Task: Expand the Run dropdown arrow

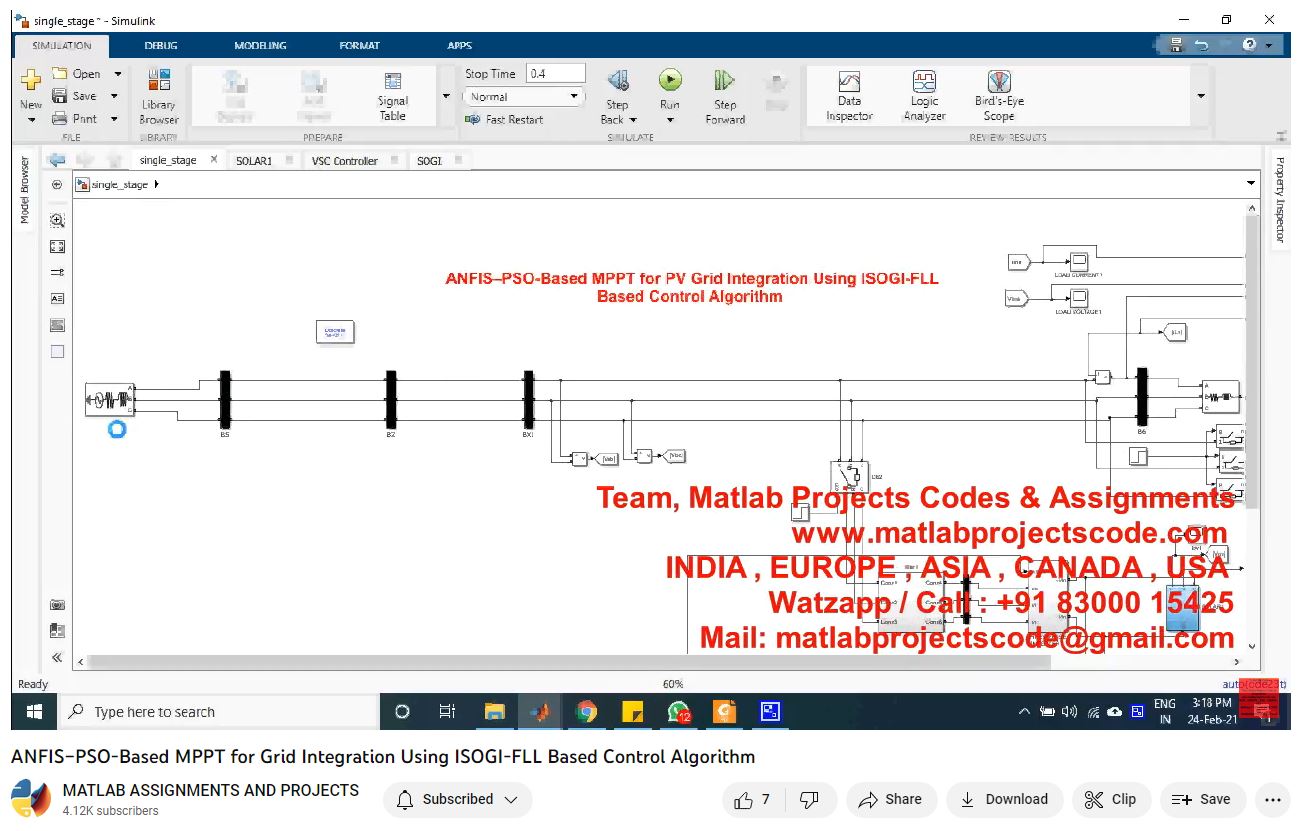Action: click(670, 120)
